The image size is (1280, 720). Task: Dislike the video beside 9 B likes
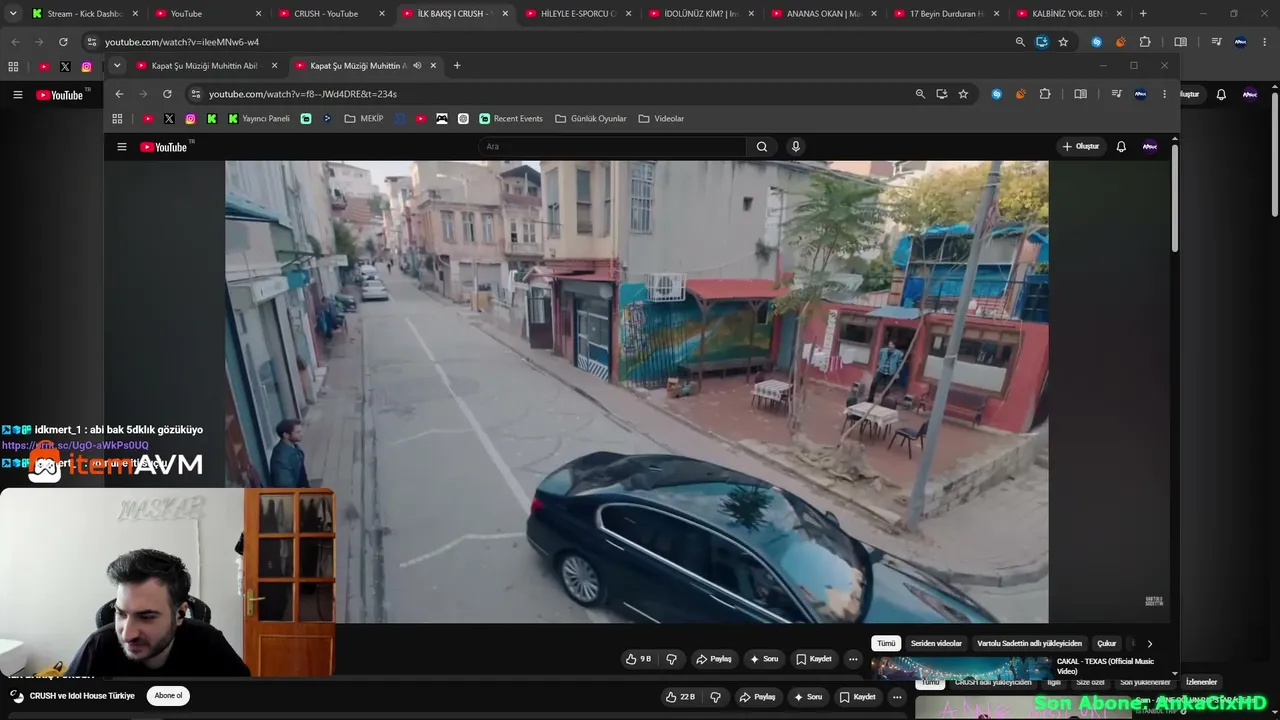click(x=672, y=659)
